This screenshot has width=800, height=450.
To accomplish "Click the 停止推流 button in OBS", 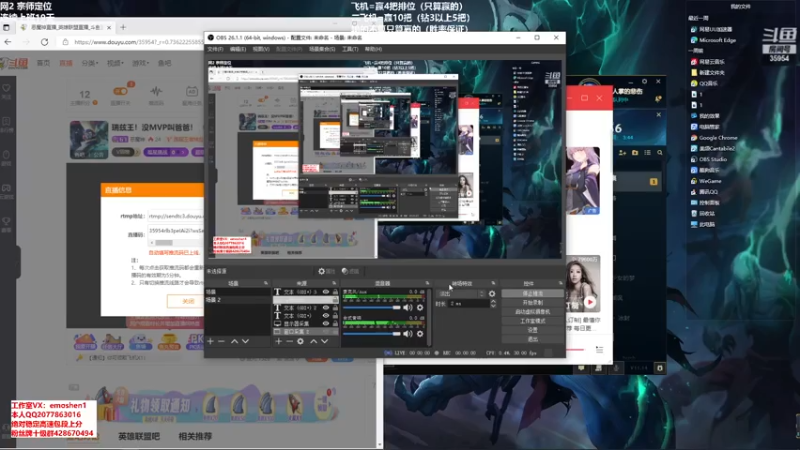I will tap(533, 293).
